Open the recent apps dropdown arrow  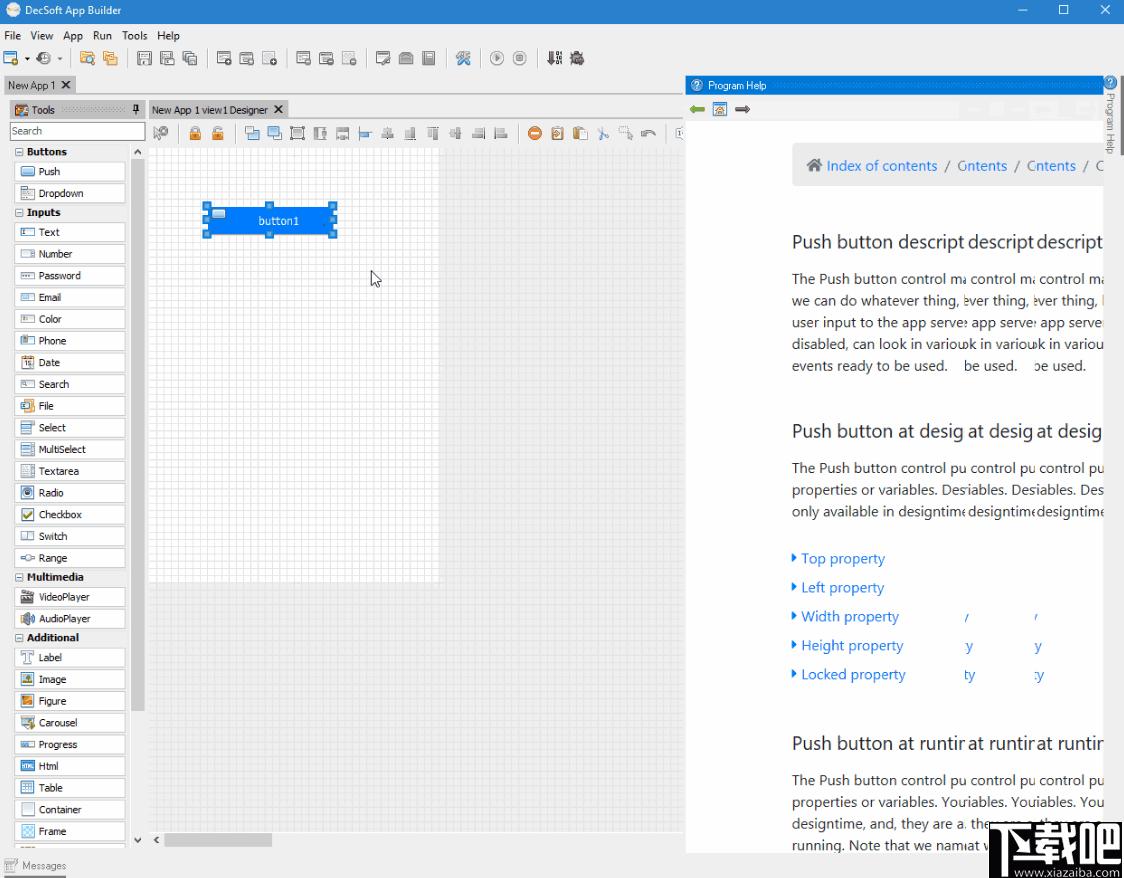pyautogui.click(x=60, y=59)
